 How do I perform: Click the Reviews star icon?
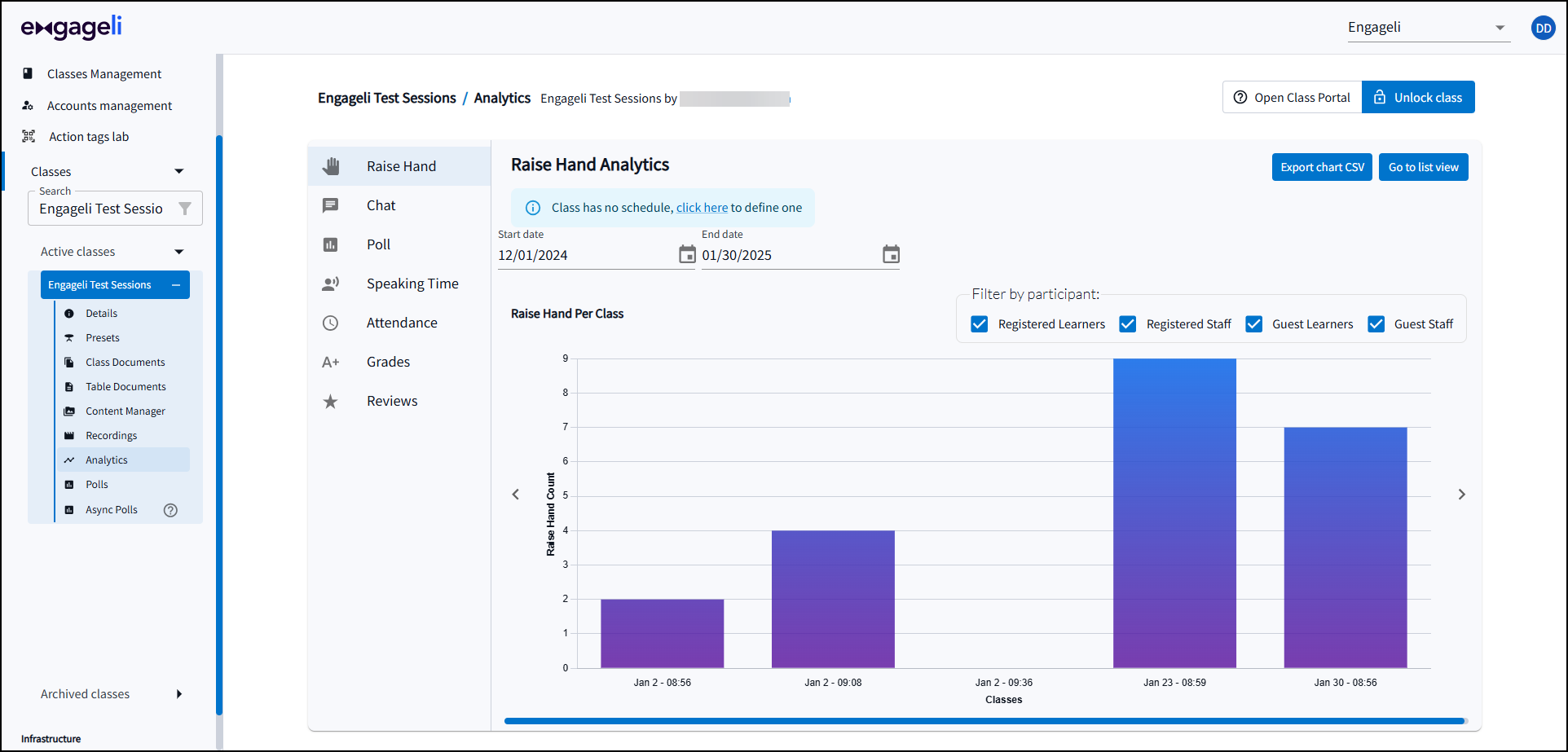tap(330, 401)
